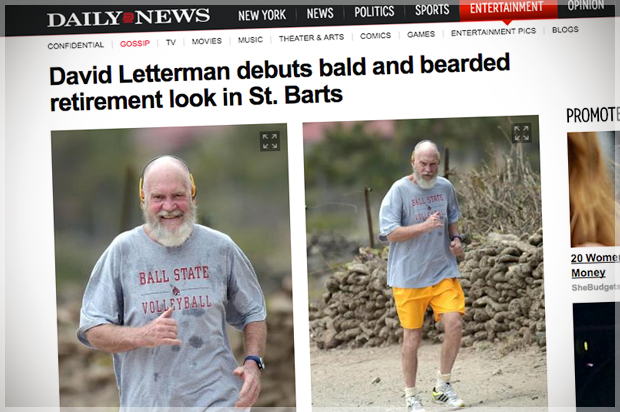Select the Gossip subsection

[135, 43]
